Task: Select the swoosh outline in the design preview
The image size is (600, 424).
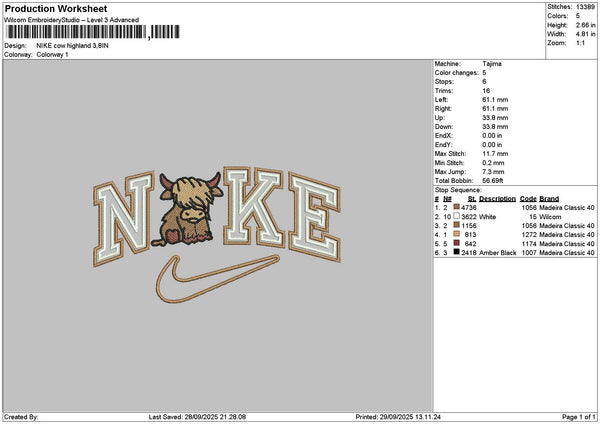Action: (x=217, y=278)
